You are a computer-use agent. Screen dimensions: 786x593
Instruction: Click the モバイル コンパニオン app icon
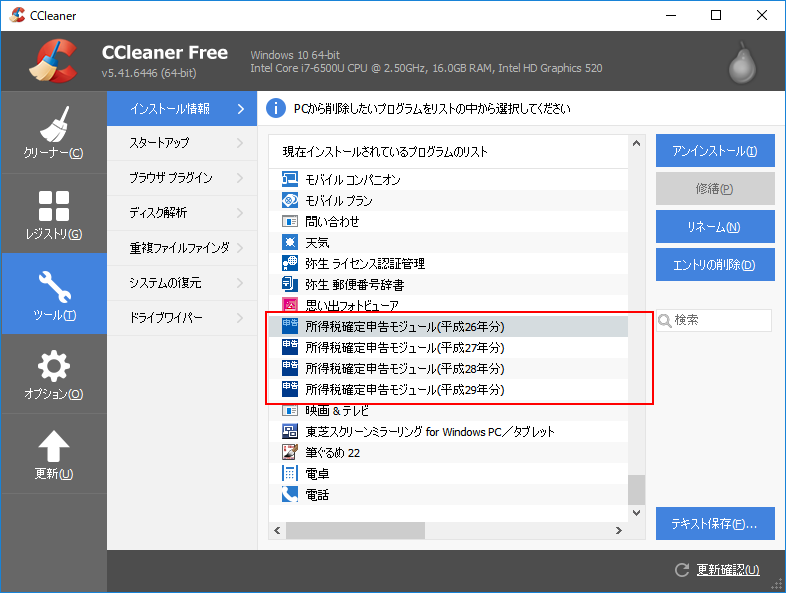(290, 179)
